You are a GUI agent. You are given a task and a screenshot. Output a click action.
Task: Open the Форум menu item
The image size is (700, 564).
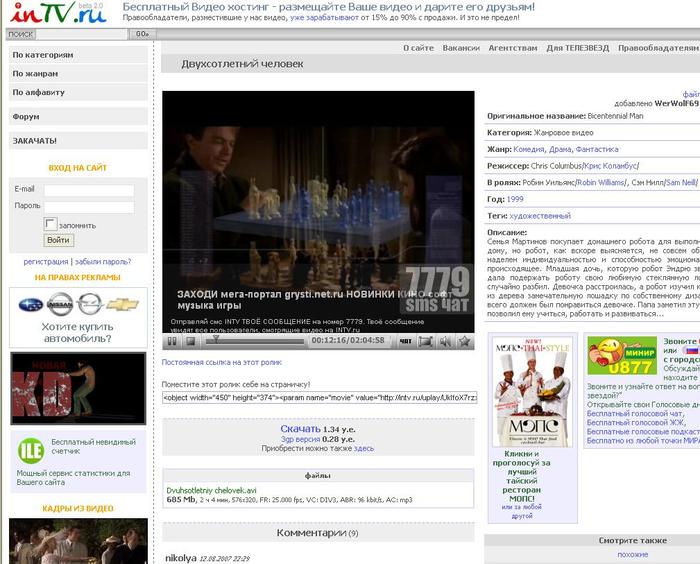(78, 117)
